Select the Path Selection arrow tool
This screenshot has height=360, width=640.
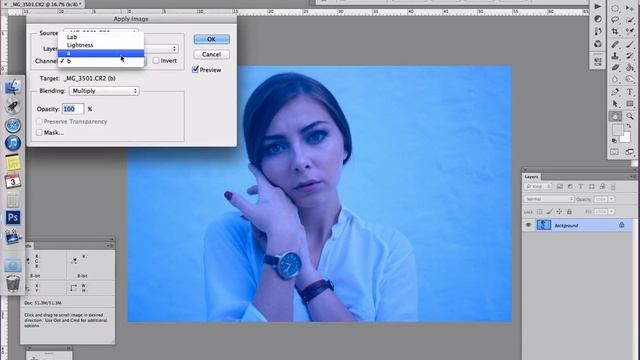(615, 104)
